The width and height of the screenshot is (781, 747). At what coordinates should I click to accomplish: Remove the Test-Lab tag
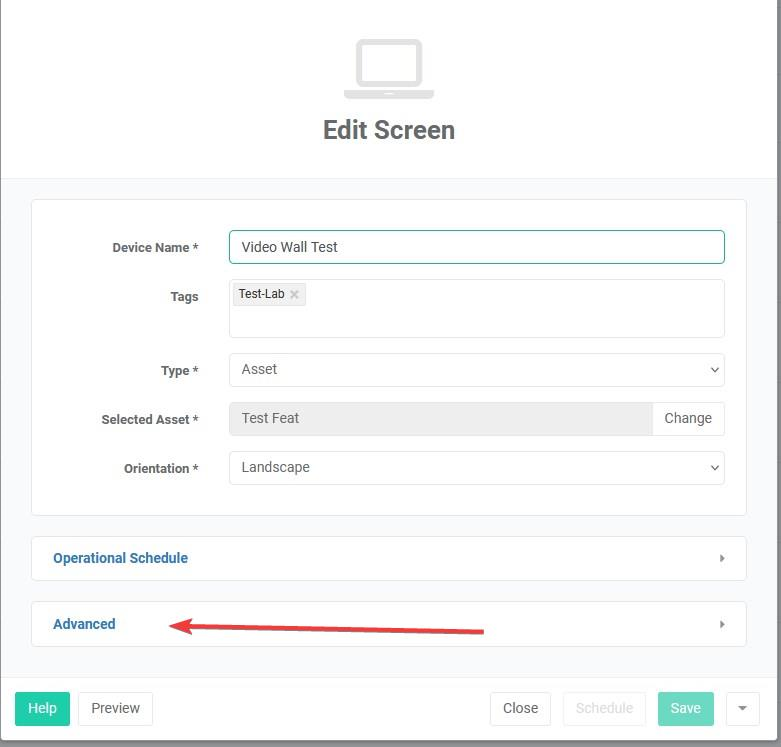pyautogui.click(x=294, y=294)
